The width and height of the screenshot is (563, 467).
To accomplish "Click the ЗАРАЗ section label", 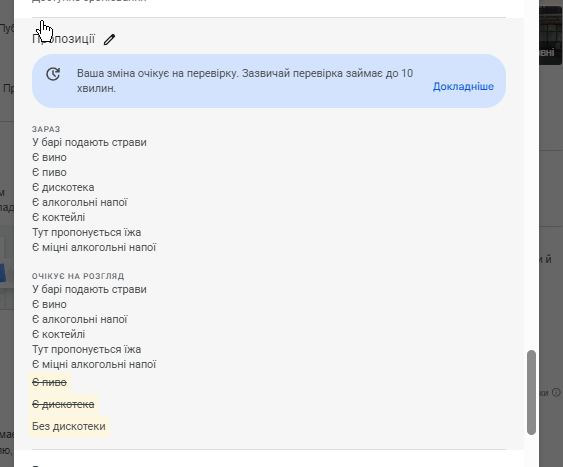I will (46, 129).
